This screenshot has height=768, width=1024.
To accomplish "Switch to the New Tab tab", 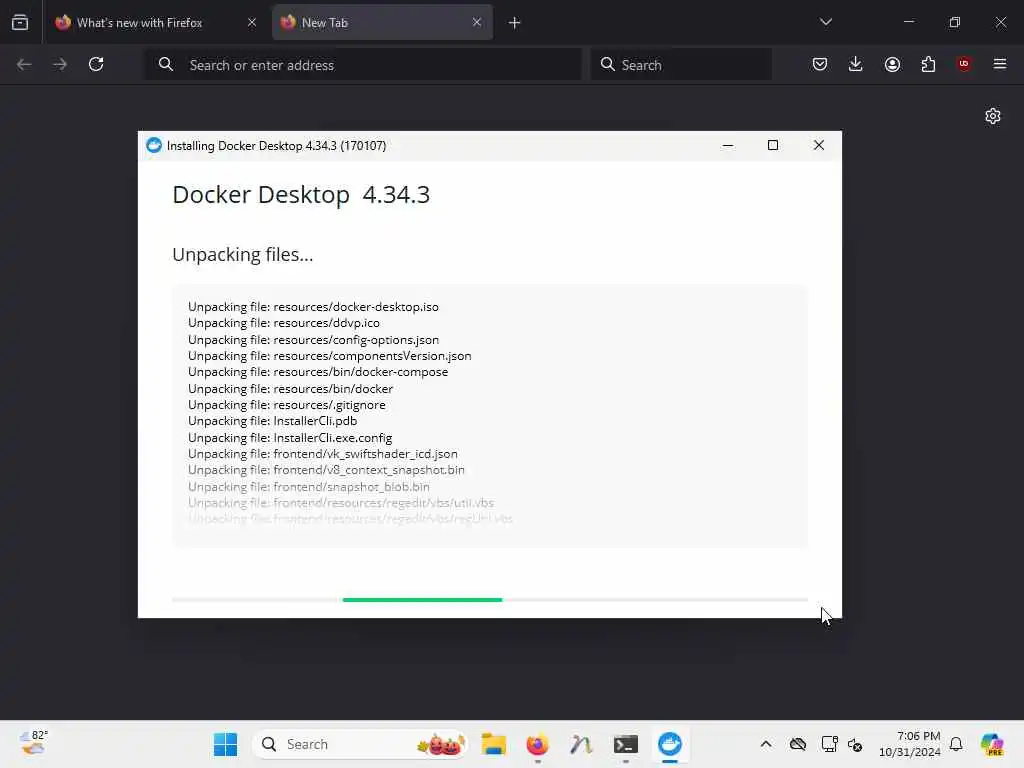I will (x=382, y=23).
